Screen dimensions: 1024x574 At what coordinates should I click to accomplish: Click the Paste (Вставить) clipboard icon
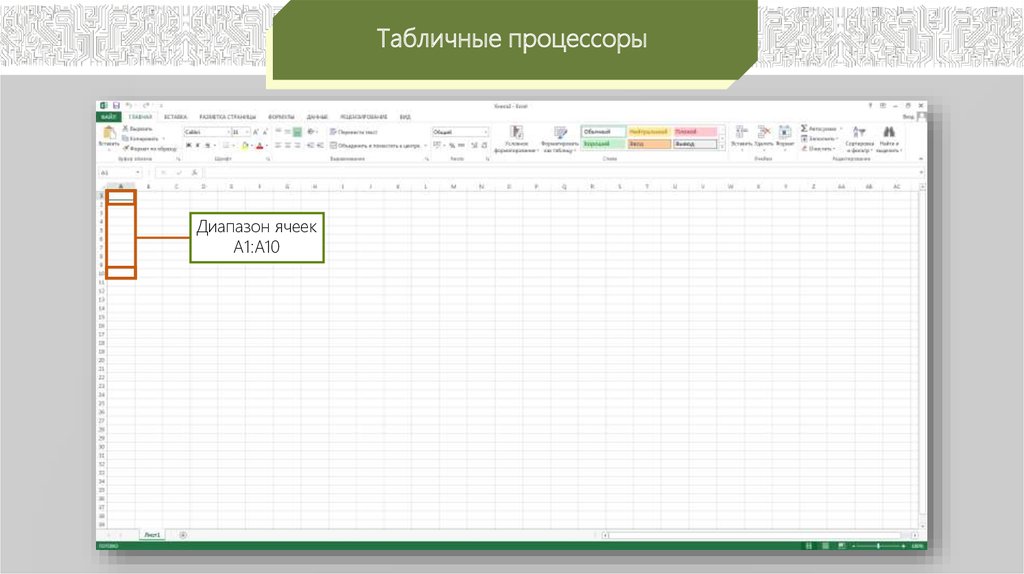pos(109,133)
